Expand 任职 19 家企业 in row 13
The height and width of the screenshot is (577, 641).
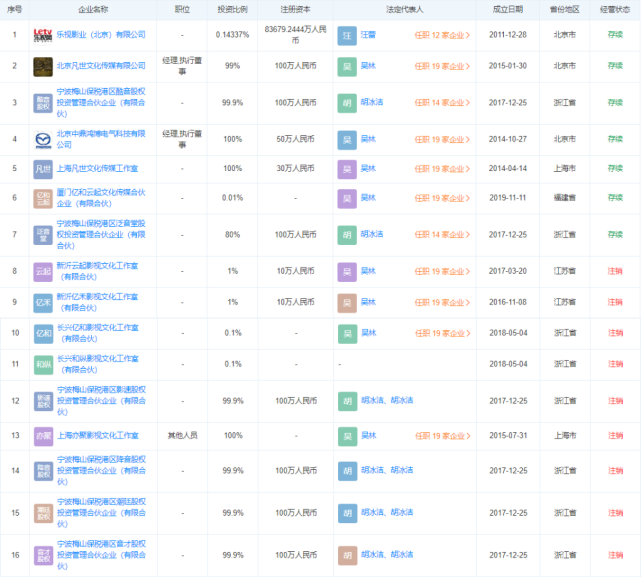(442, 435)
